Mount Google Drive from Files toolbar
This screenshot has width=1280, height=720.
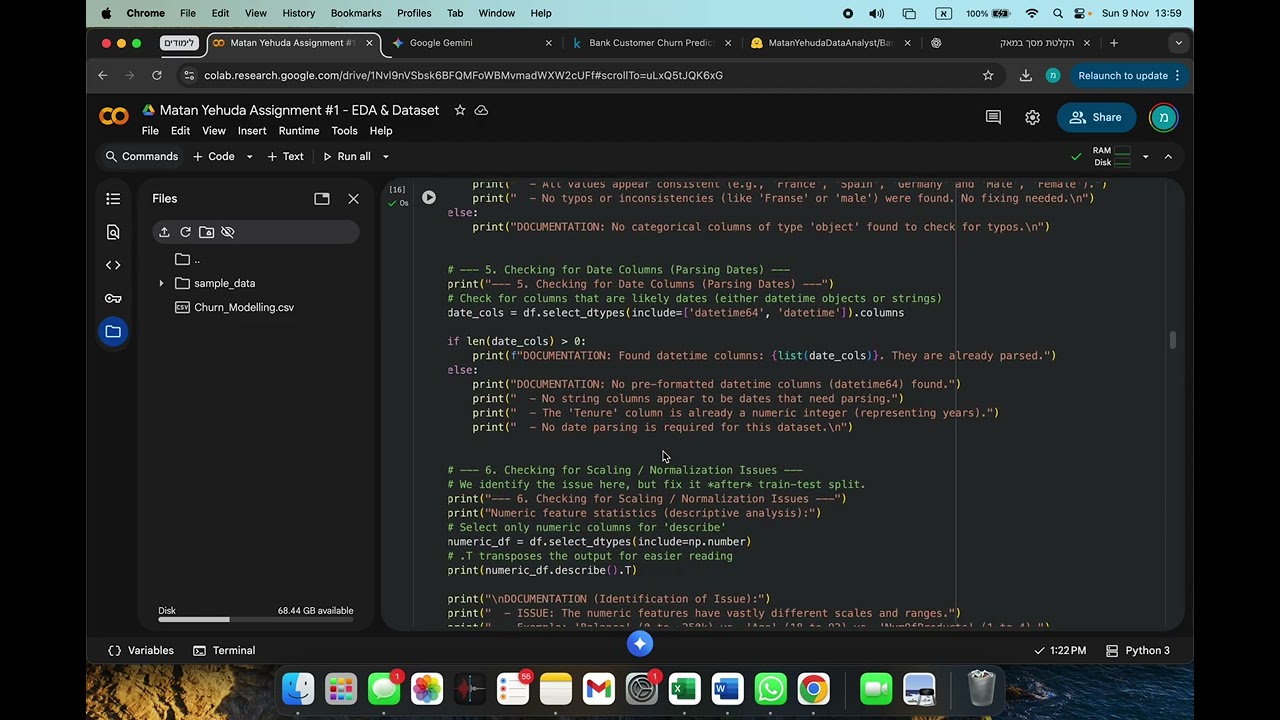click(x=206, y=232)
